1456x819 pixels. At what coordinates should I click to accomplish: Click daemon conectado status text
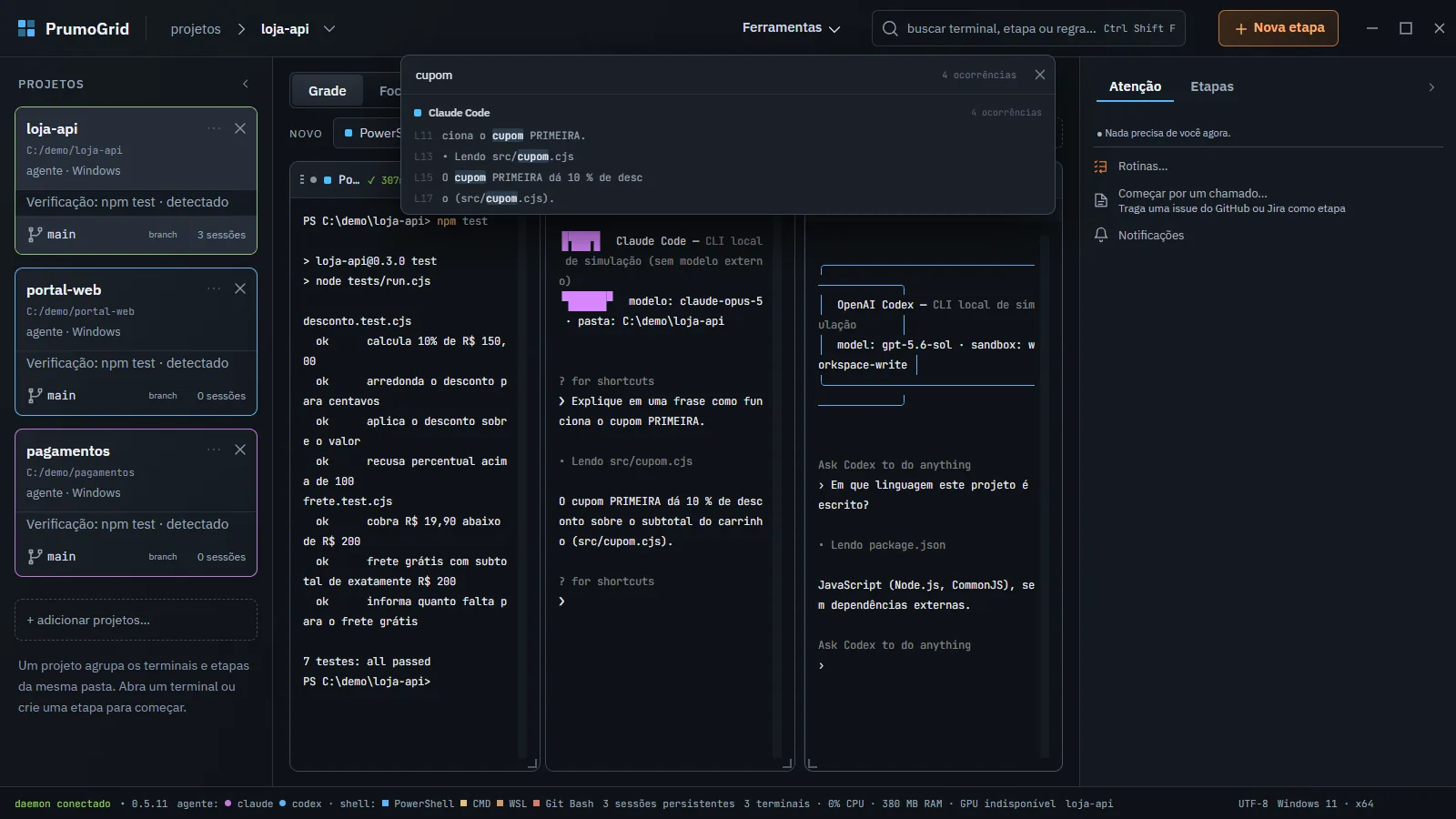[63, 804]
